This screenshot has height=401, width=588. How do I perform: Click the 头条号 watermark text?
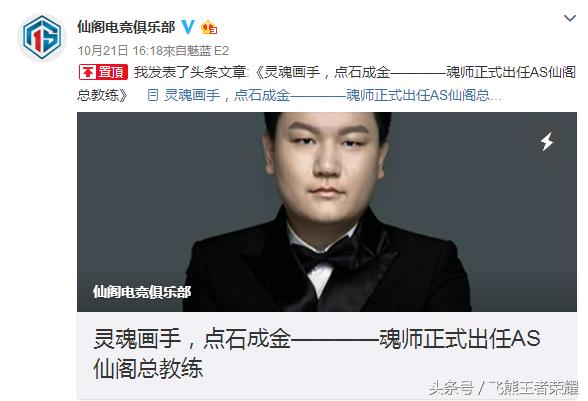point(451,388)
